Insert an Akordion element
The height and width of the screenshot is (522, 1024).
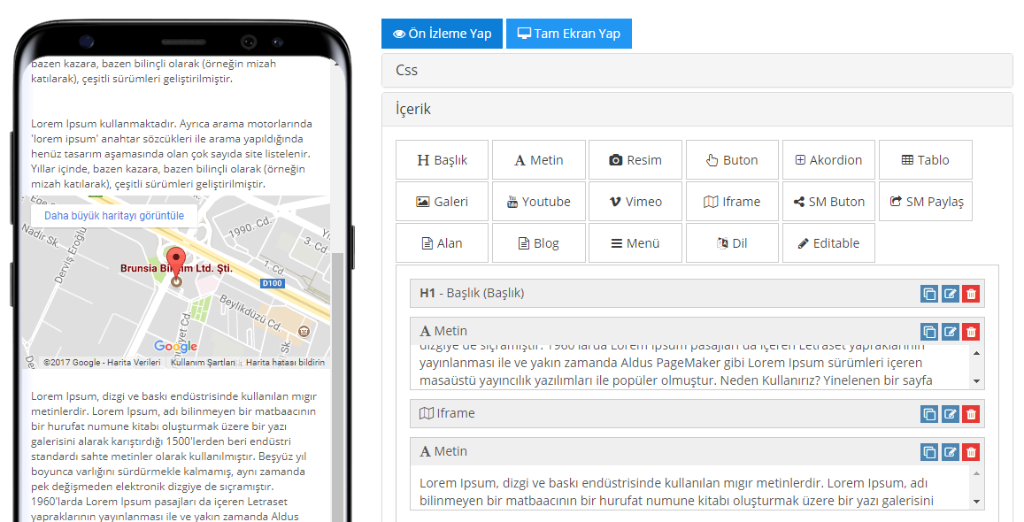(828, 160)
